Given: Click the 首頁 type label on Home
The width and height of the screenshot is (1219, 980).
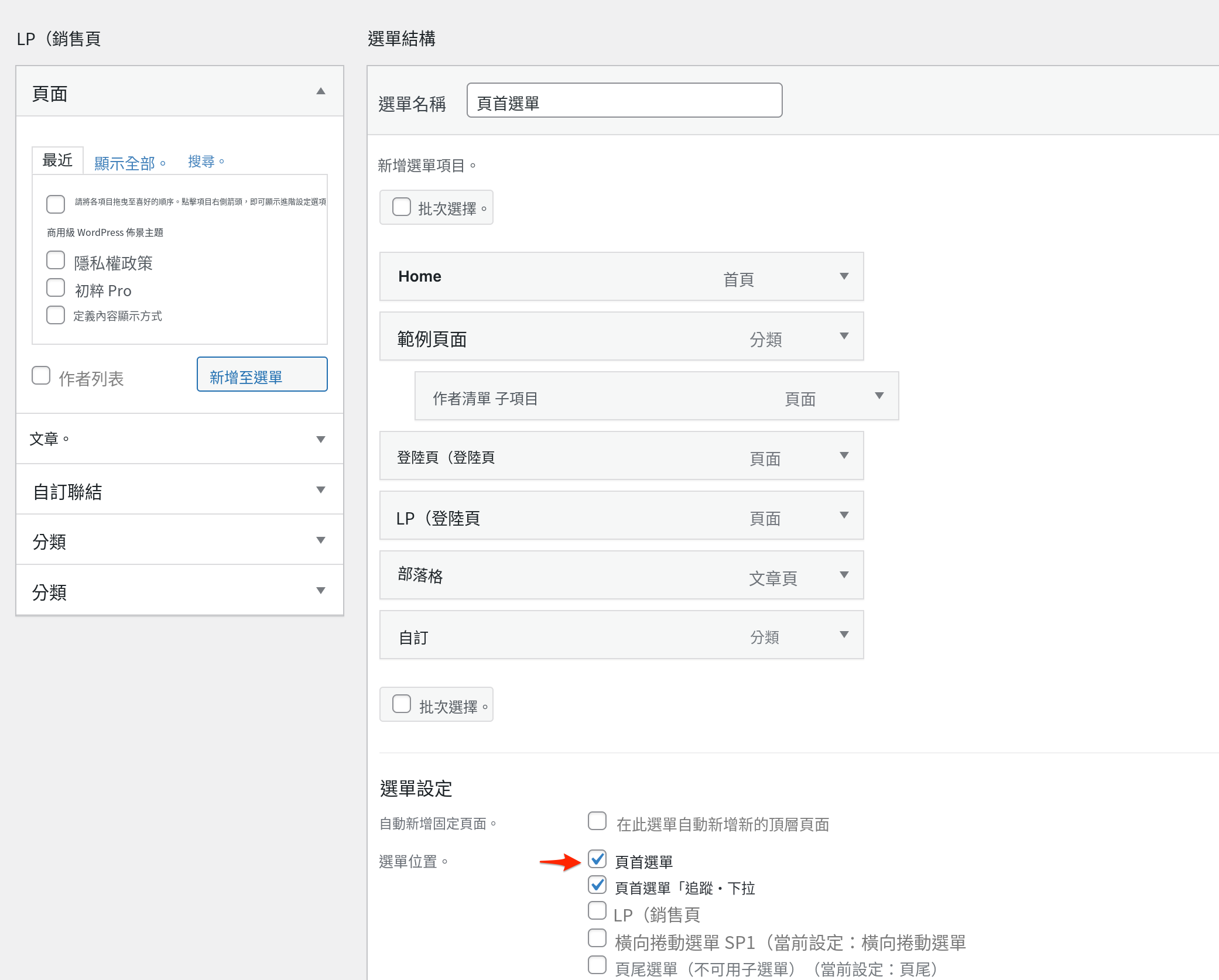Looking at the screenshot, I should tap(738, 279).
